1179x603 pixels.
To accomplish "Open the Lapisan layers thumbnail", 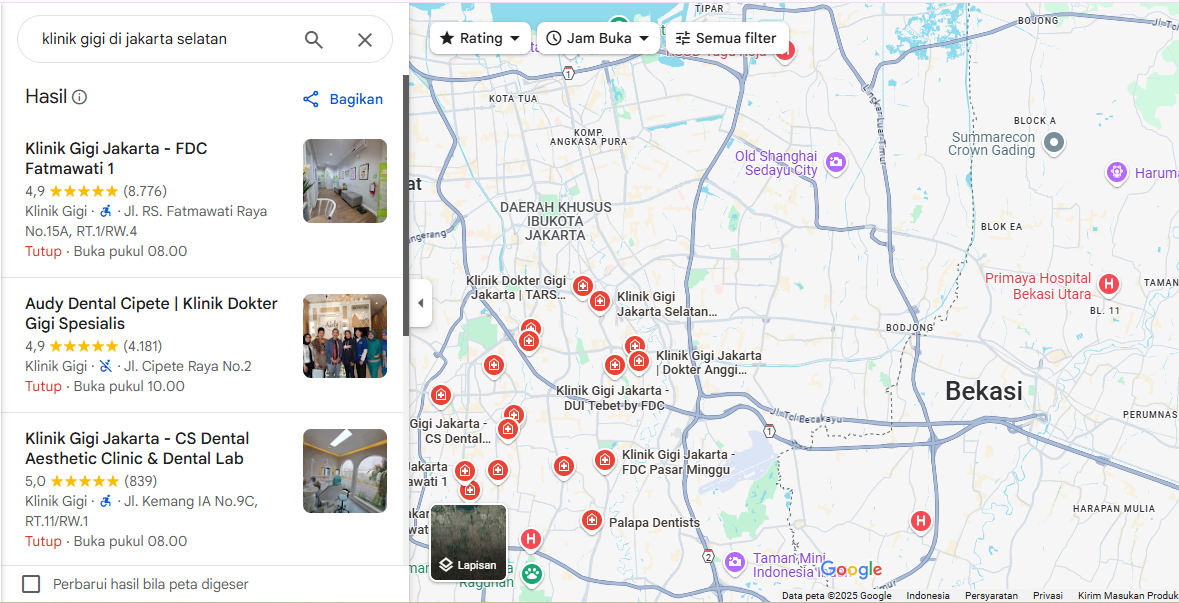I will pos(468,543).
